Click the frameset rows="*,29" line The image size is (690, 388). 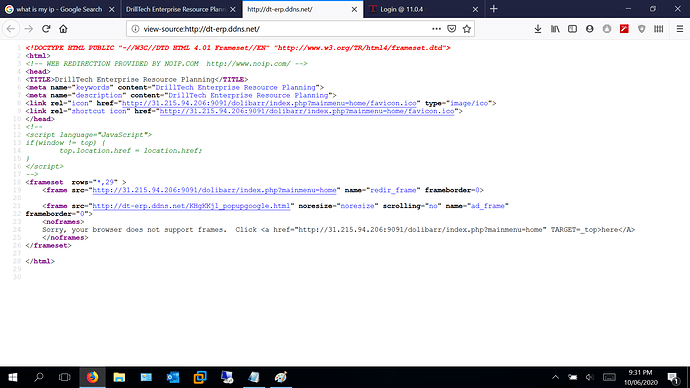(x=76, y=182)
